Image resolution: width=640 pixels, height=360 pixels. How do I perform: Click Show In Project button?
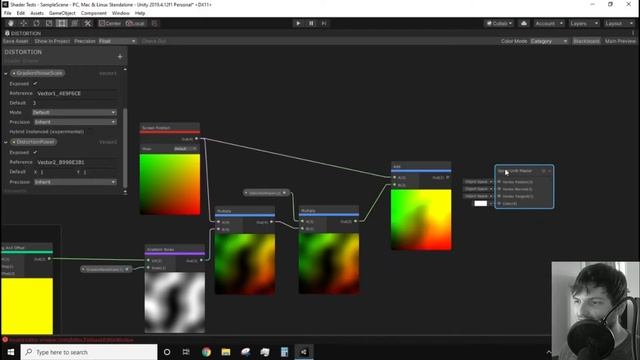click(52, 41)
